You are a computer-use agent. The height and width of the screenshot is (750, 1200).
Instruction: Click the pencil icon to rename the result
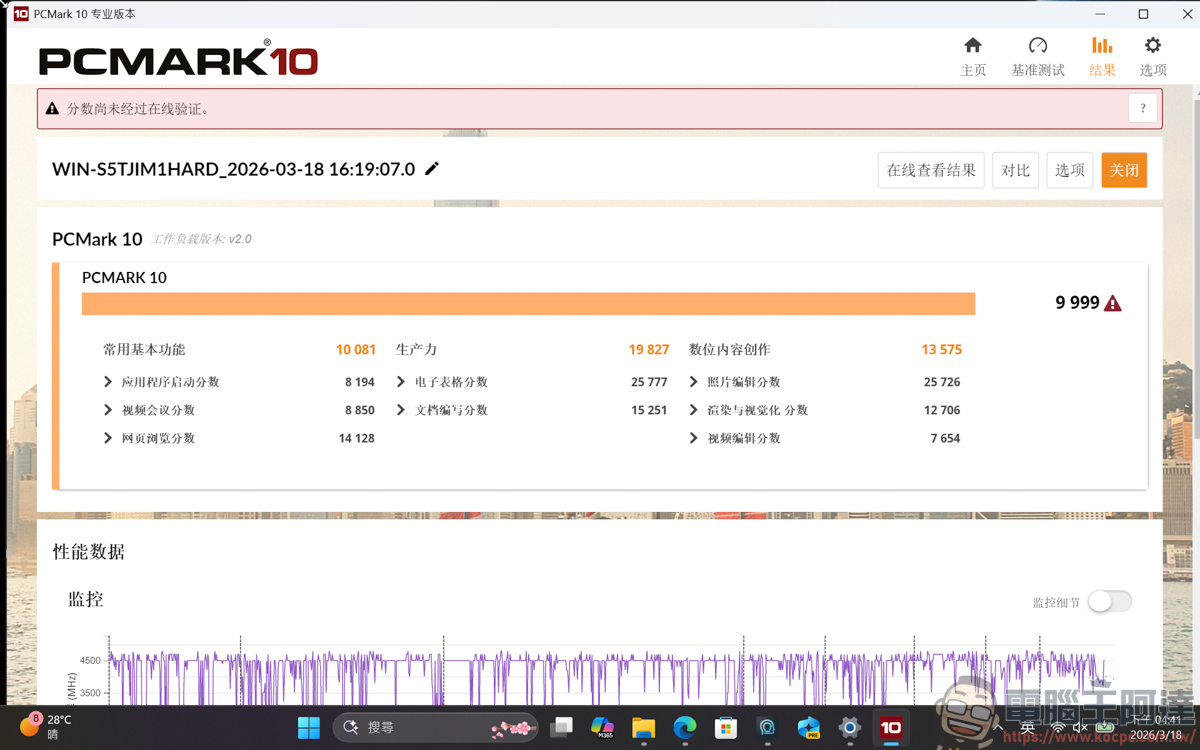coord(432,169)
